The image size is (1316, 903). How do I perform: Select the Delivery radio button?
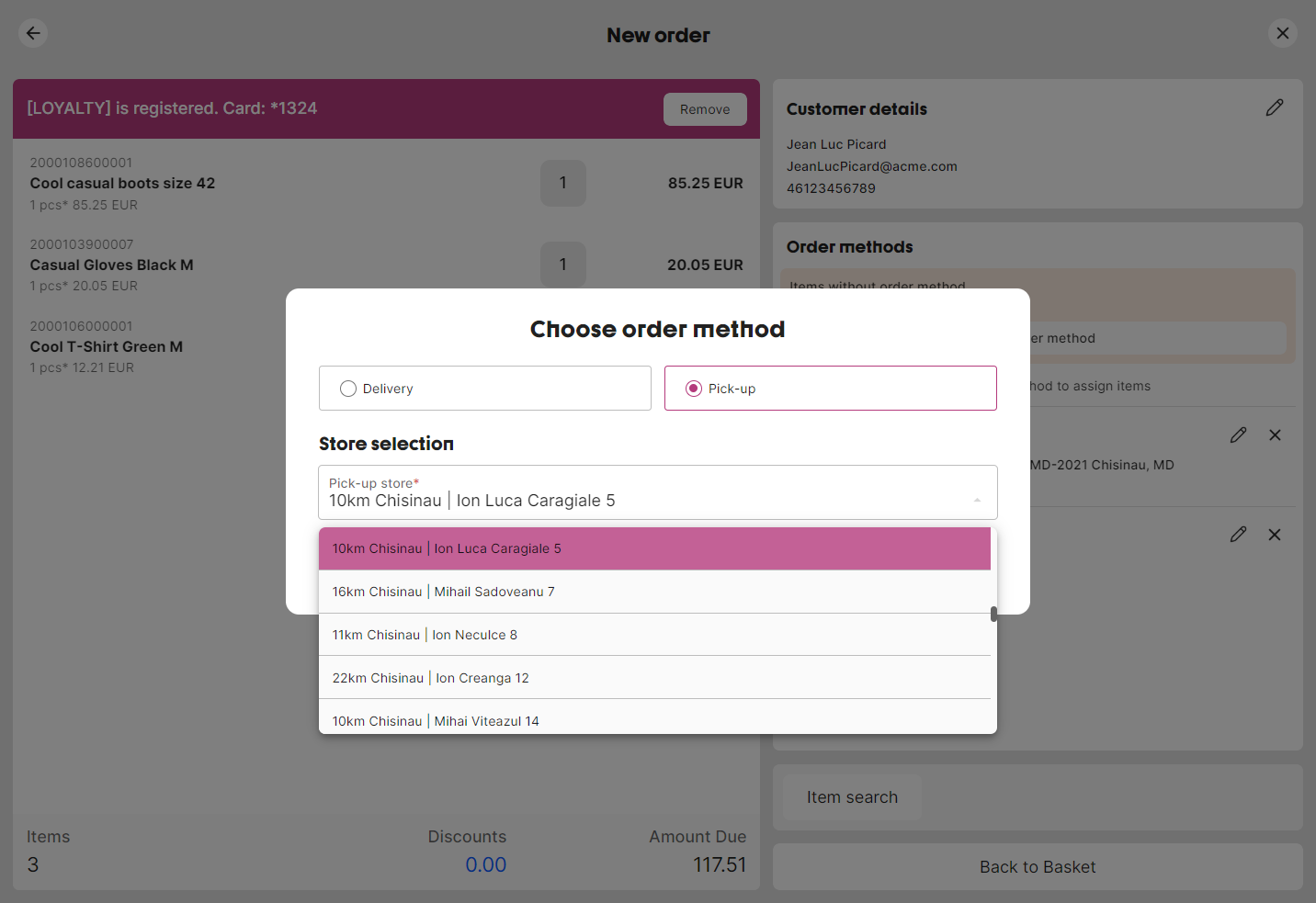click(x=348, y=389)
